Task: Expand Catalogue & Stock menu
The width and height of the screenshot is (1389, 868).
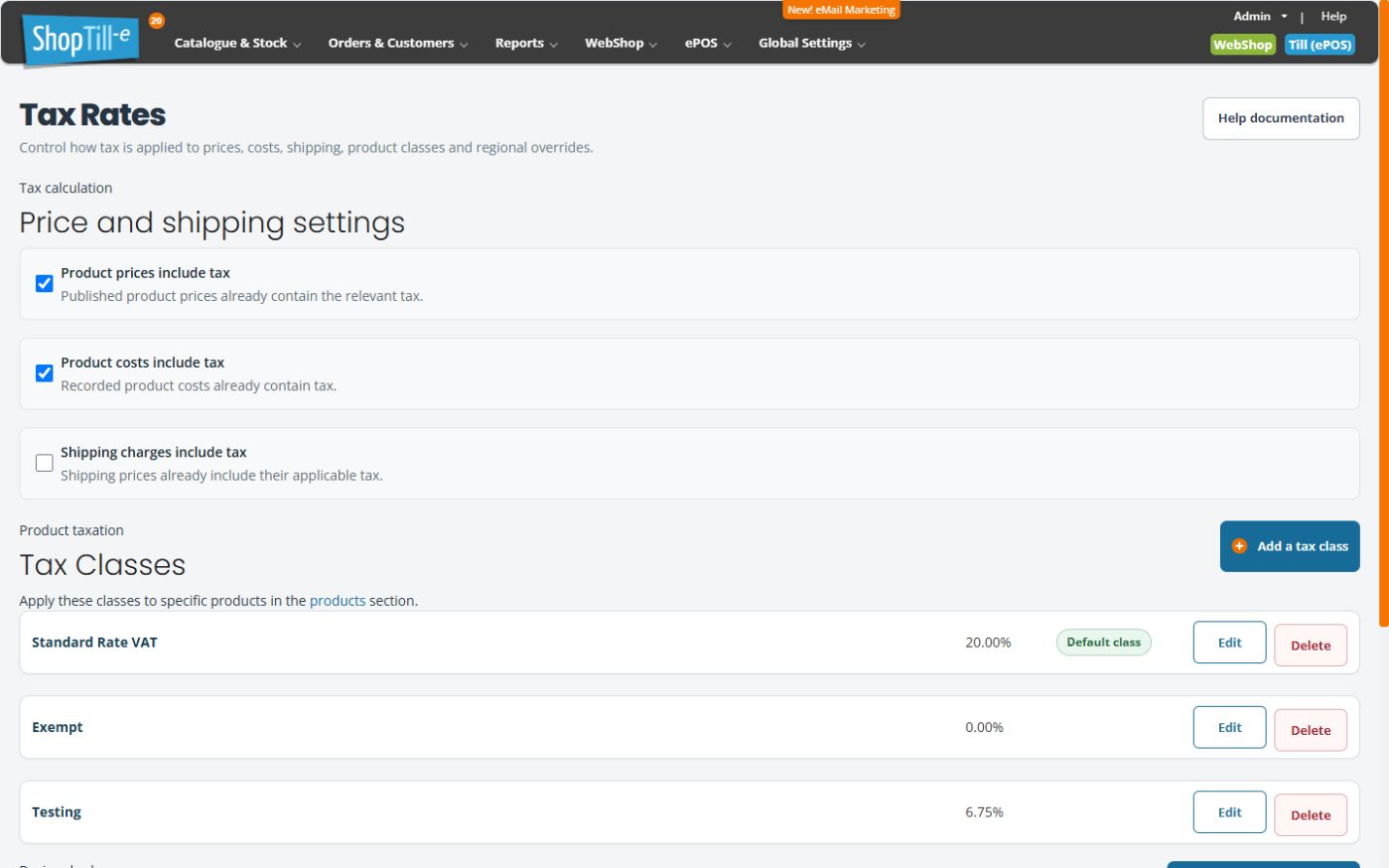Action: click(237, 43)
